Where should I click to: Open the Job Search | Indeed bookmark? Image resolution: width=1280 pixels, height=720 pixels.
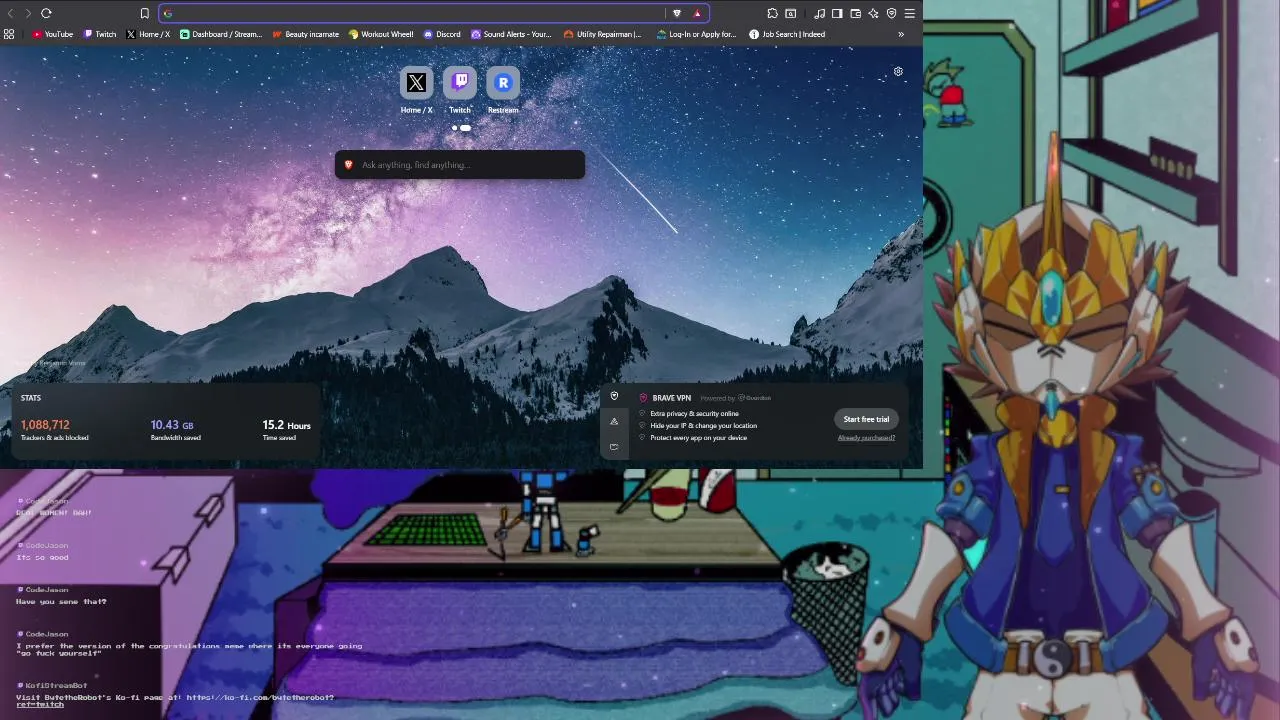787,34
